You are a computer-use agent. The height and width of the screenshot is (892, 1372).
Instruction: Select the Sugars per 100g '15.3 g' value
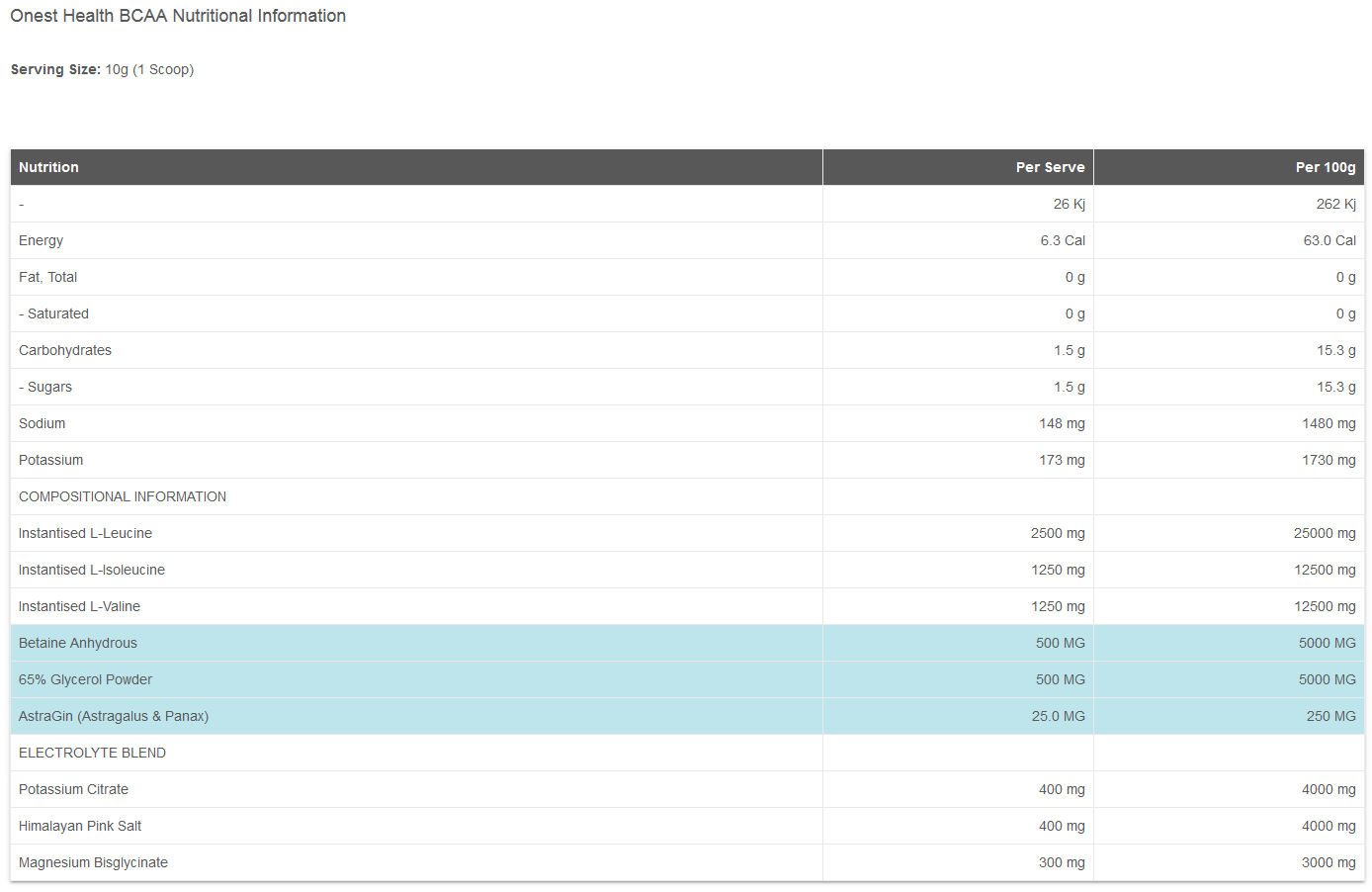(1335, 387)
